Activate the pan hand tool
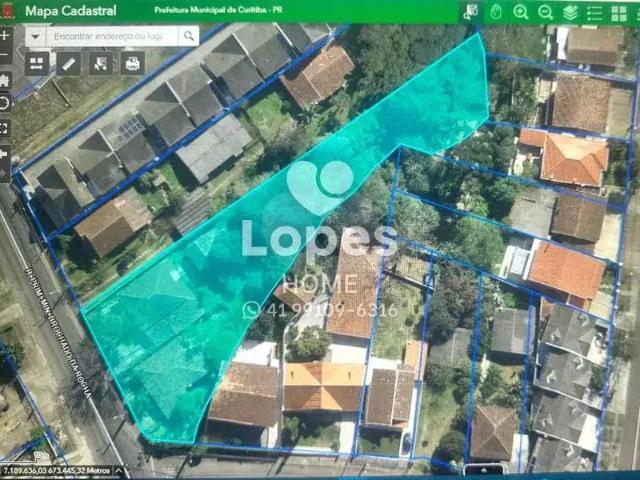The image size is (640, 480). [x=497, y=12]
